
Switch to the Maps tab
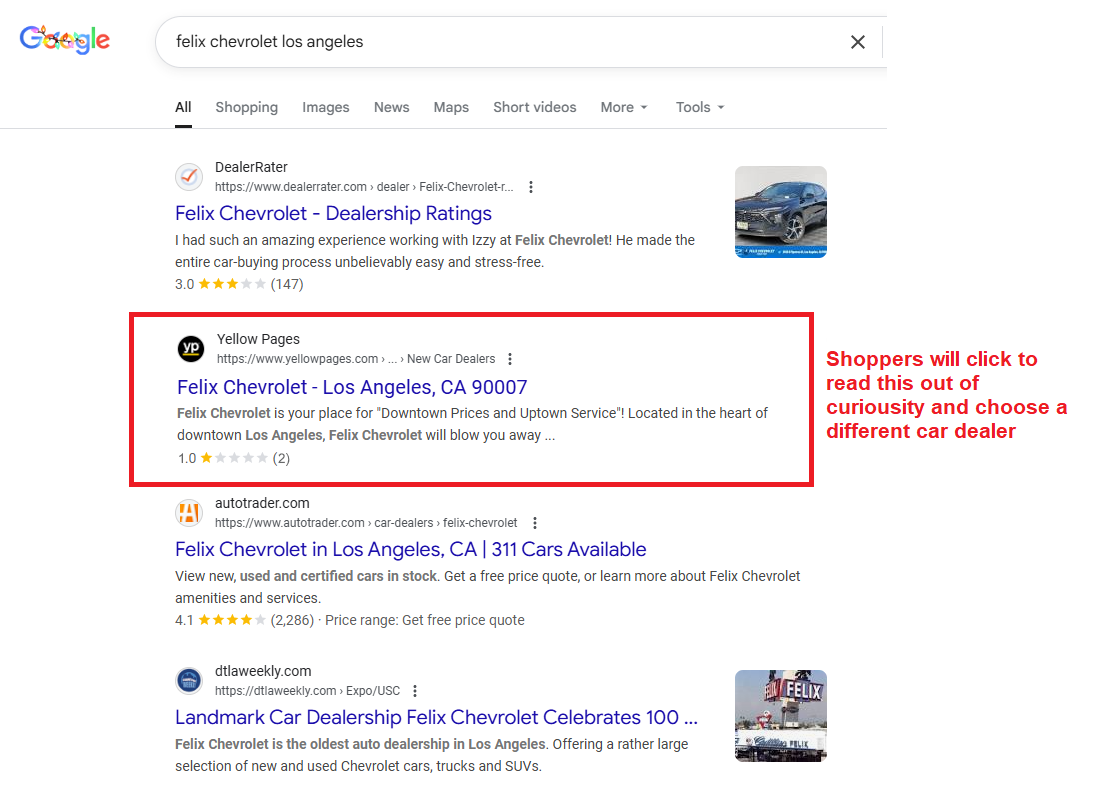[451, 107]
